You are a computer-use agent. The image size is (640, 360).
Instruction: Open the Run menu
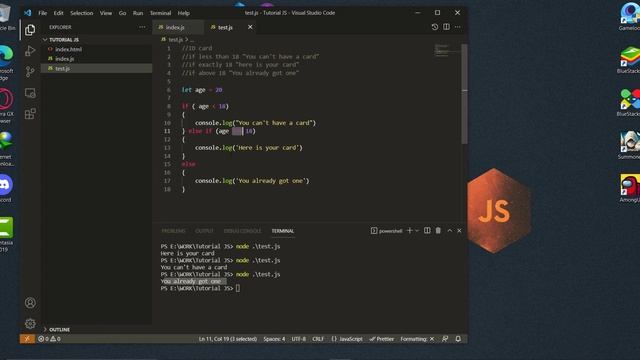[138, 13]
